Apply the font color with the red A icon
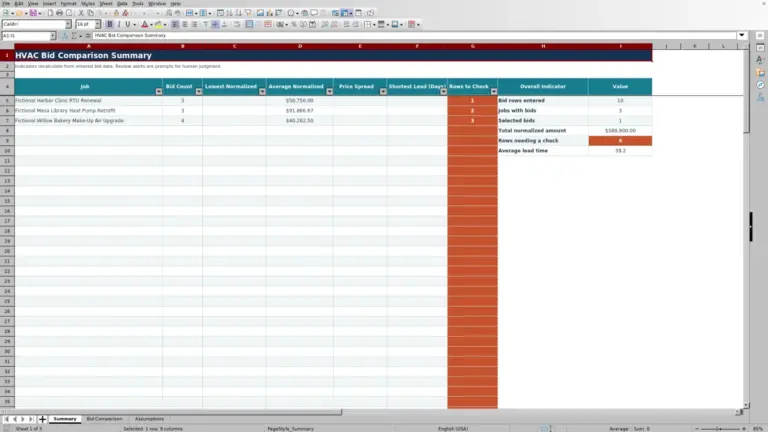Image resolution: width=768 pixels, height=432 pixels. [144, 24]
